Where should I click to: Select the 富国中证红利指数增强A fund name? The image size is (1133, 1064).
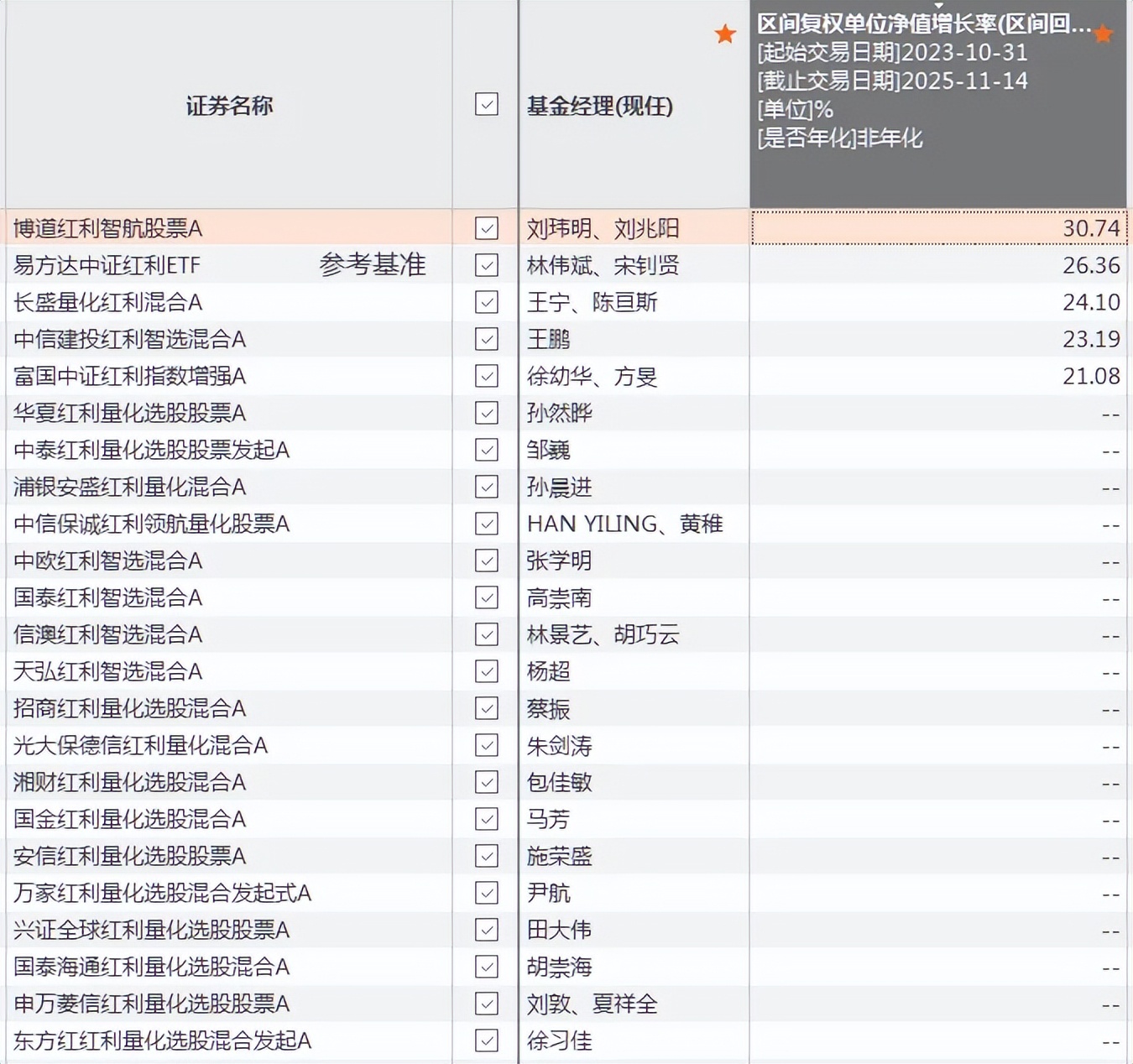pos(130,376)
